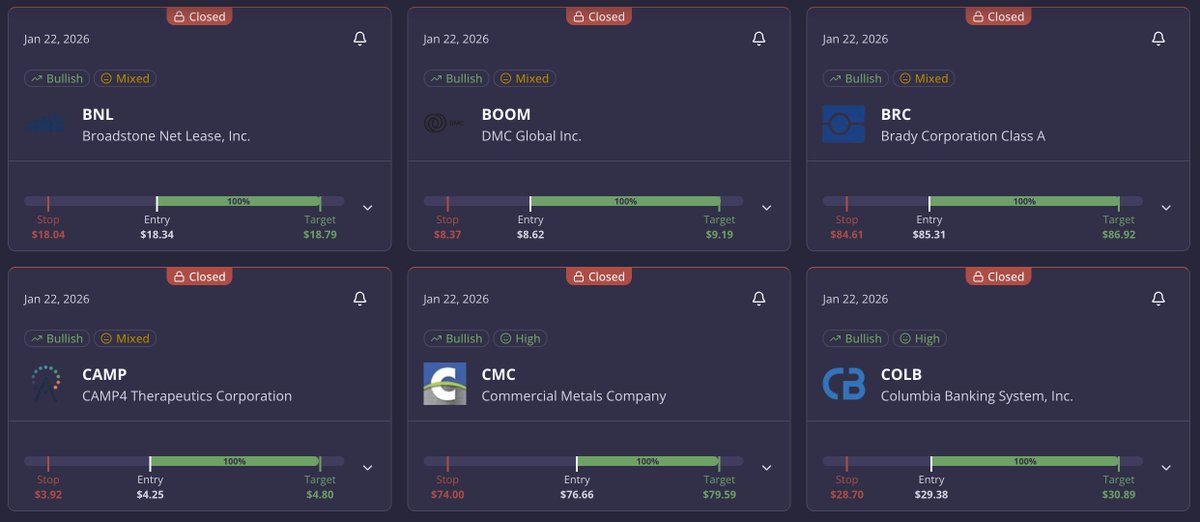Click the bell icon on BNL card
Image resolution: width=1200 pixels, height=522 pixels.
tap(360, 38)
